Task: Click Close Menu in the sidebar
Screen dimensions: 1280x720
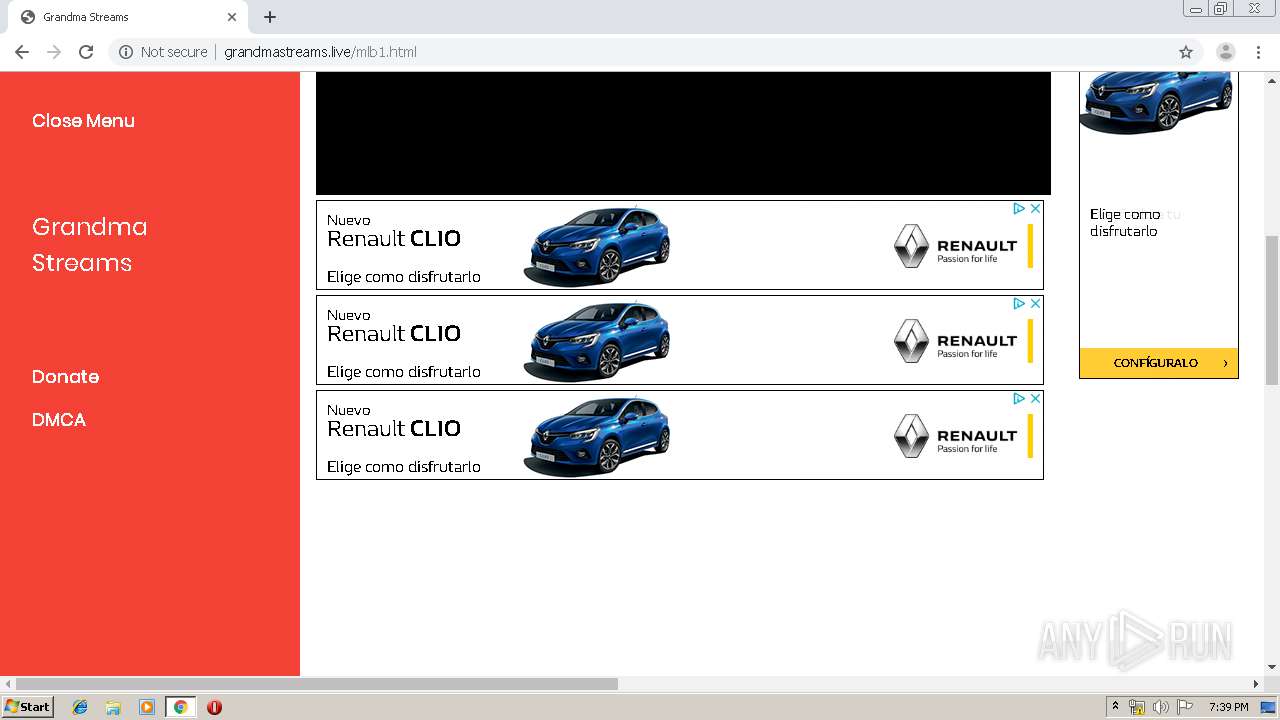Action: (83, 121)
